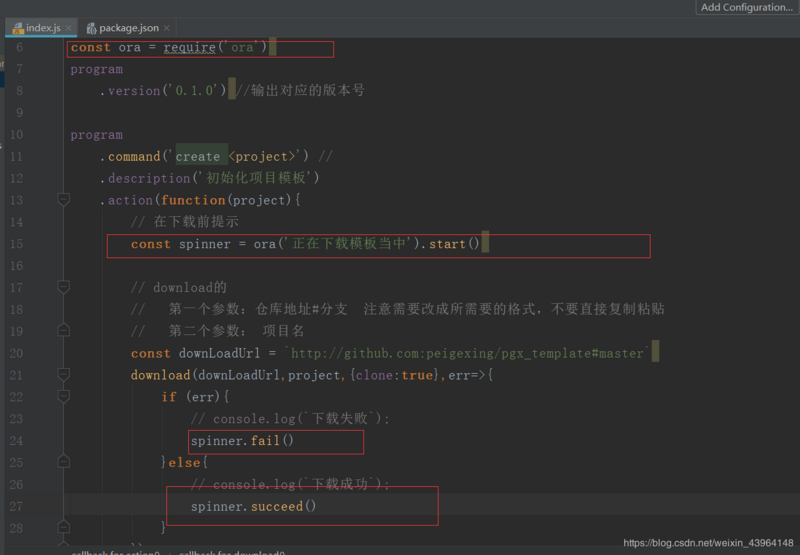800x555 pixels.
Task: Close the package.json tab
Action: coord(166,28)
